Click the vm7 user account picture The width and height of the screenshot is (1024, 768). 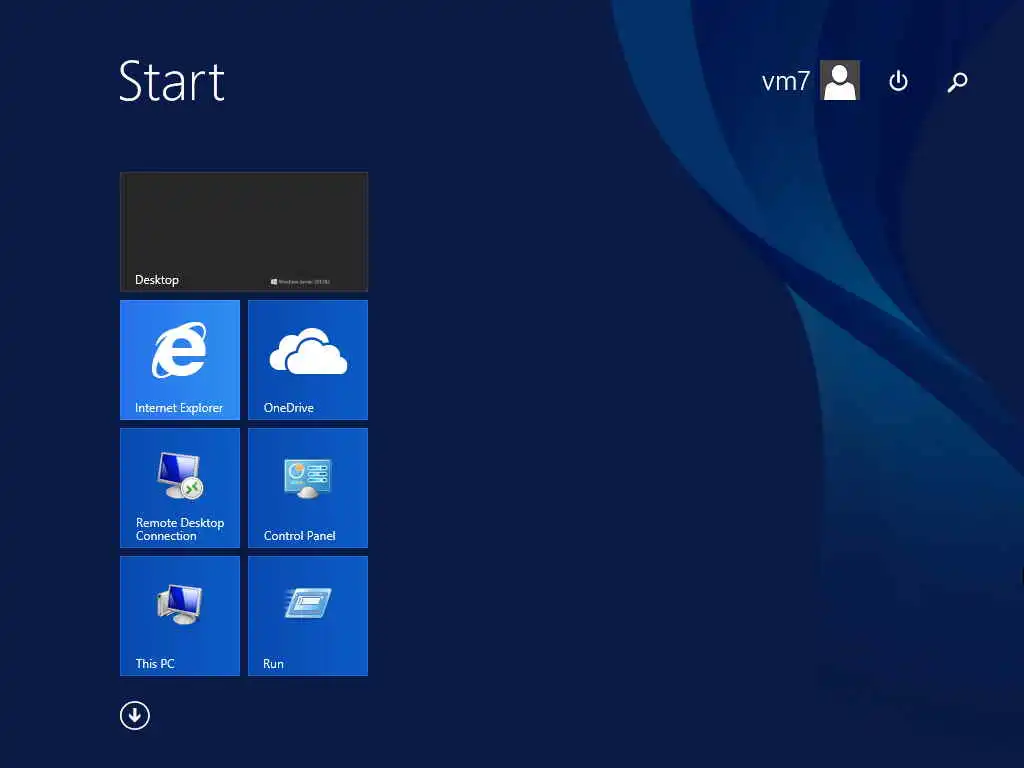click(840, 80)
